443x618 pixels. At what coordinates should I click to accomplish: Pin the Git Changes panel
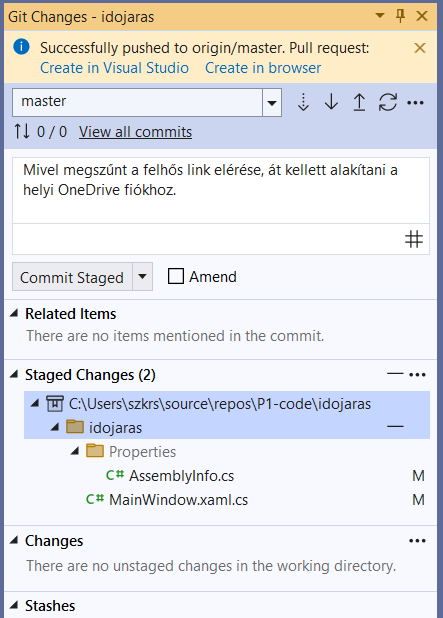400,16
